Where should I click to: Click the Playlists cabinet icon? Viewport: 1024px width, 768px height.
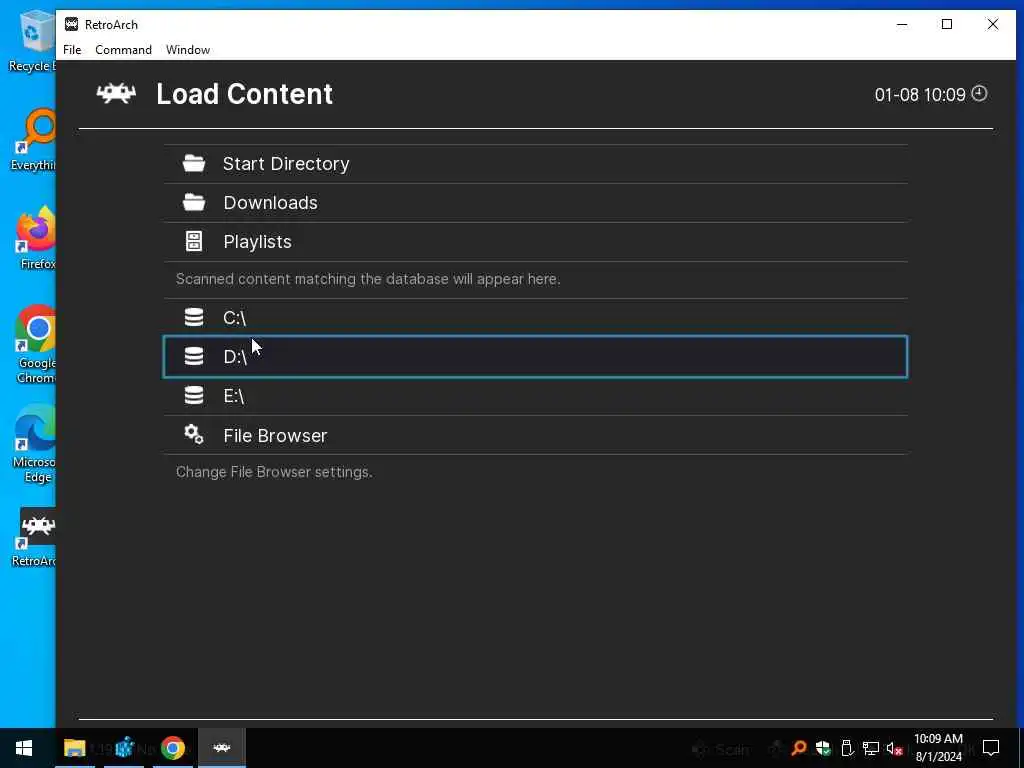click(x=194, y=241)
